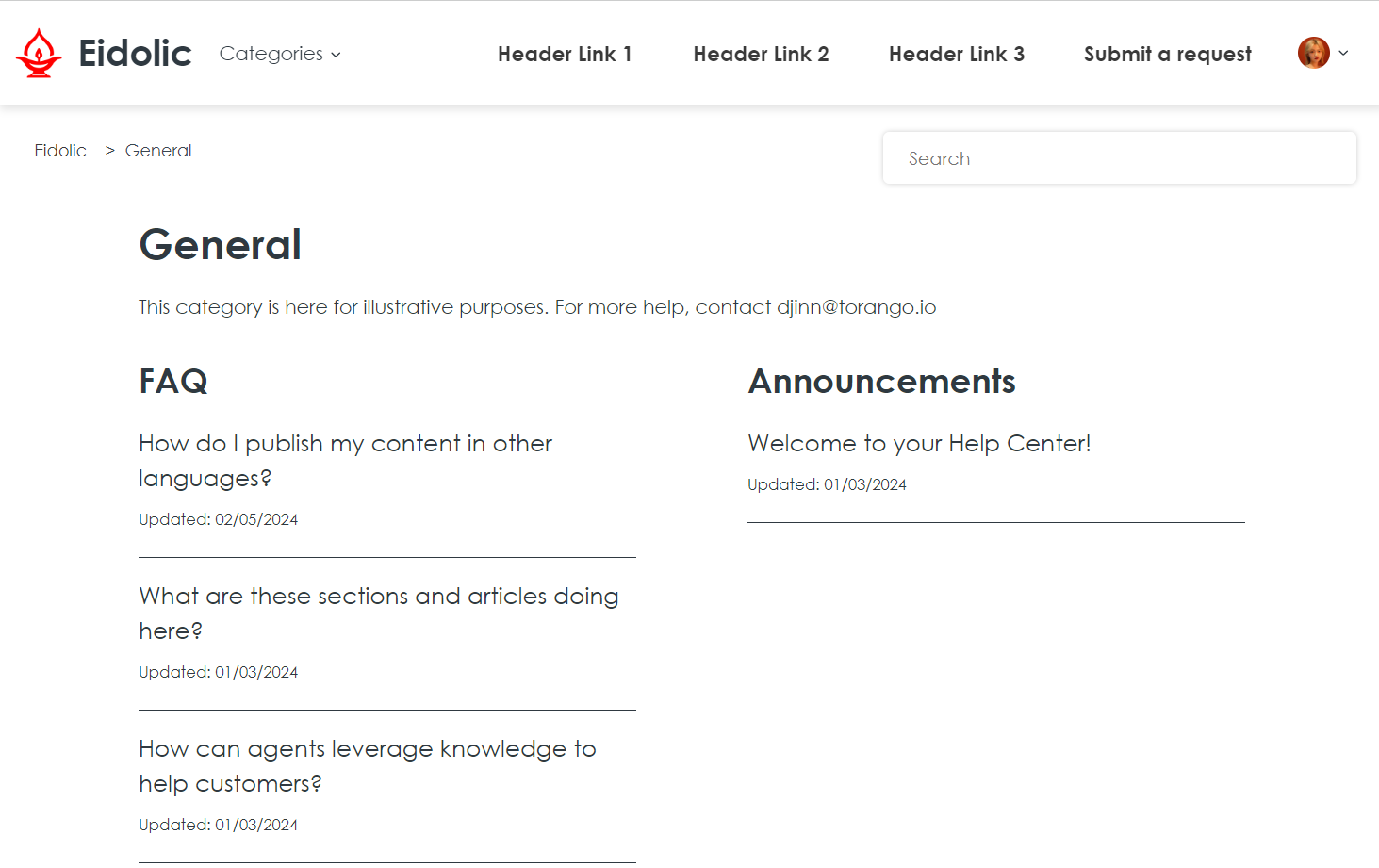1379x868 pixels.
Task: Open the Announcements section heading
Action: click(881, 382)
